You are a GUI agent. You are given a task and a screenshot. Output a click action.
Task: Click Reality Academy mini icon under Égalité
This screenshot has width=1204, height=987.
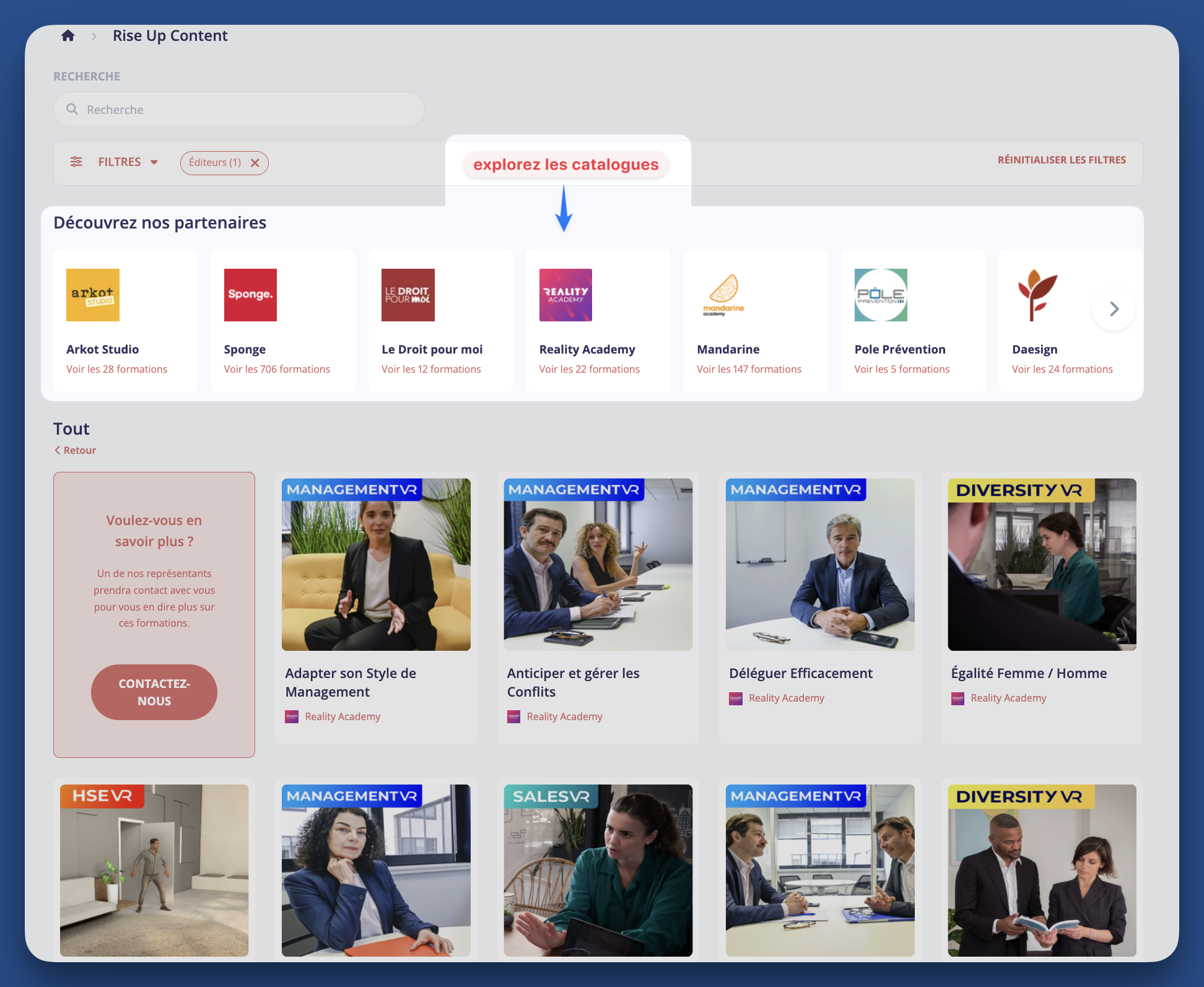click(x=958, y=698)
